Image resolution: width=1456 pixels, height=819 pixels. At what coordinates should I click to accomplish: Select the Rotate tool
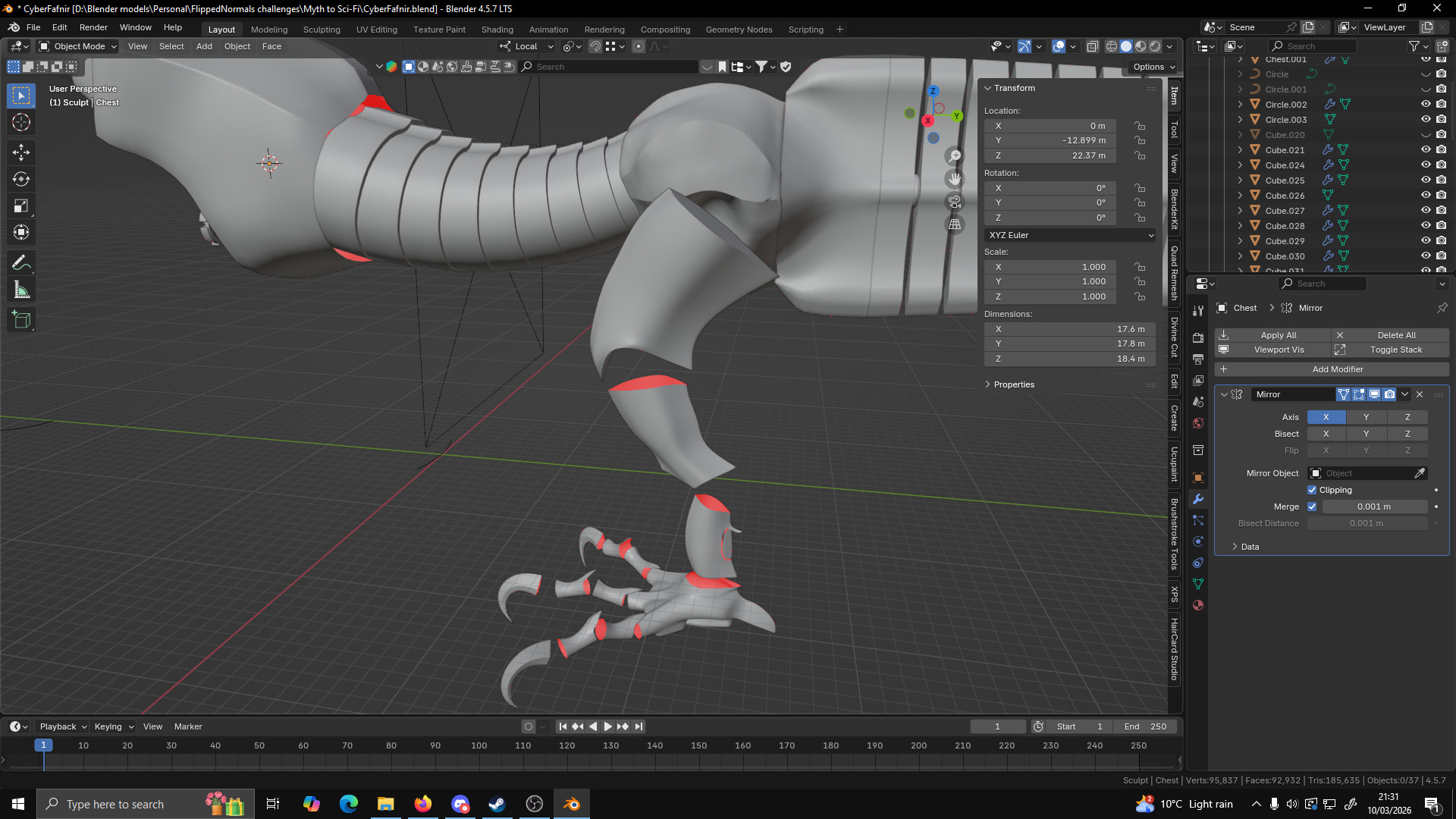[21, 179]
